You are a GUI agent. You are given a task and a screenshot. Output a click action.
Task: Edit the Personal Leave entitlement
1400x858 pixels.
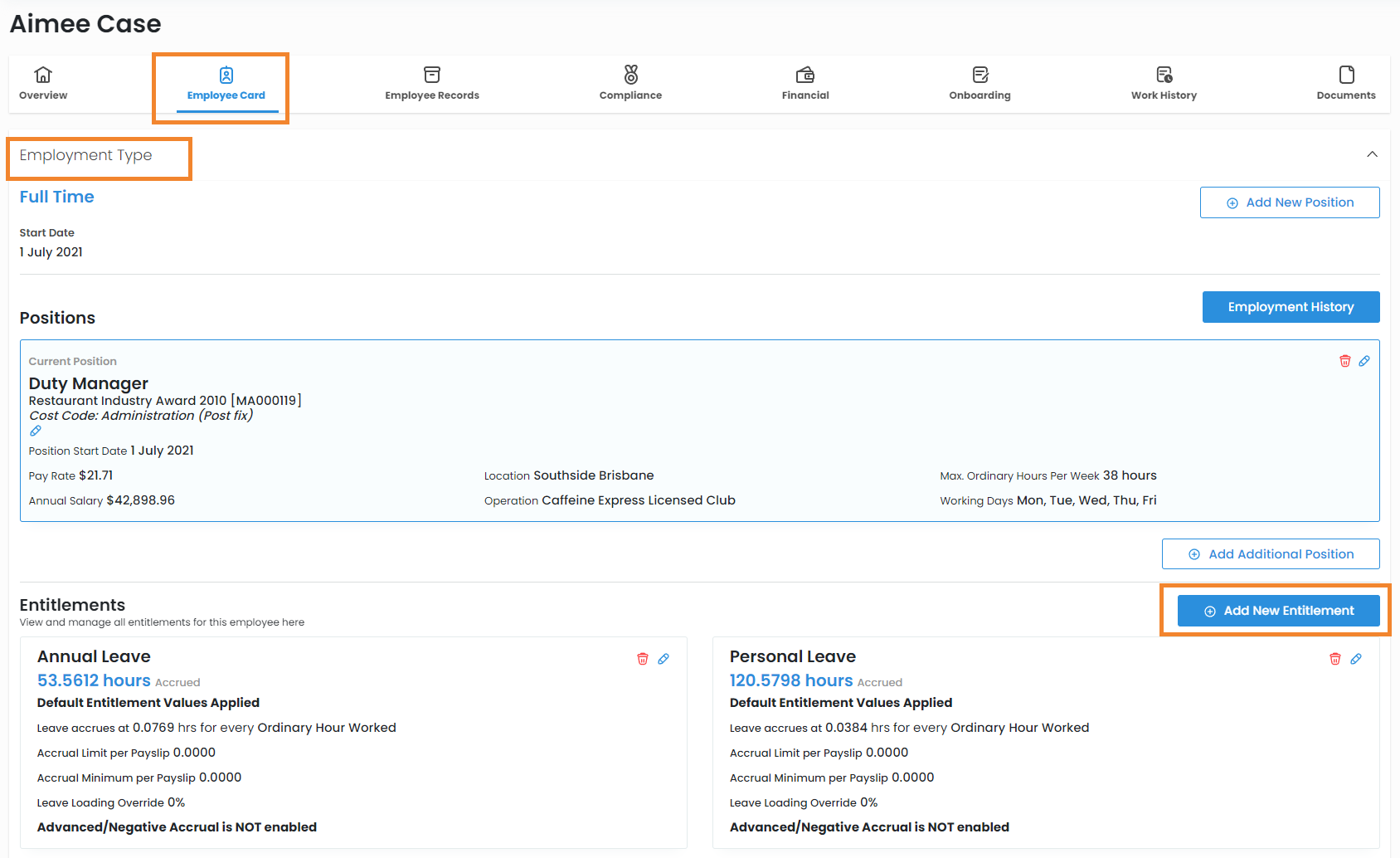pyautogui.click(x=1356, y=659)
